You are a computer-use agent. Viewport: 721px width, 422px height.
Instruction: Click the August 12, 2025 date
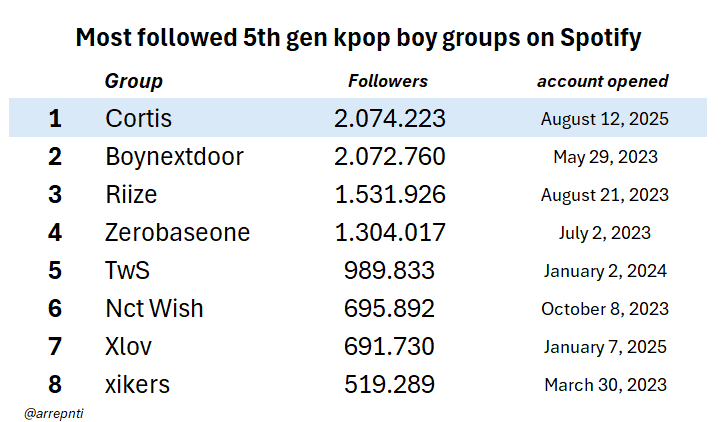(604, 119)
